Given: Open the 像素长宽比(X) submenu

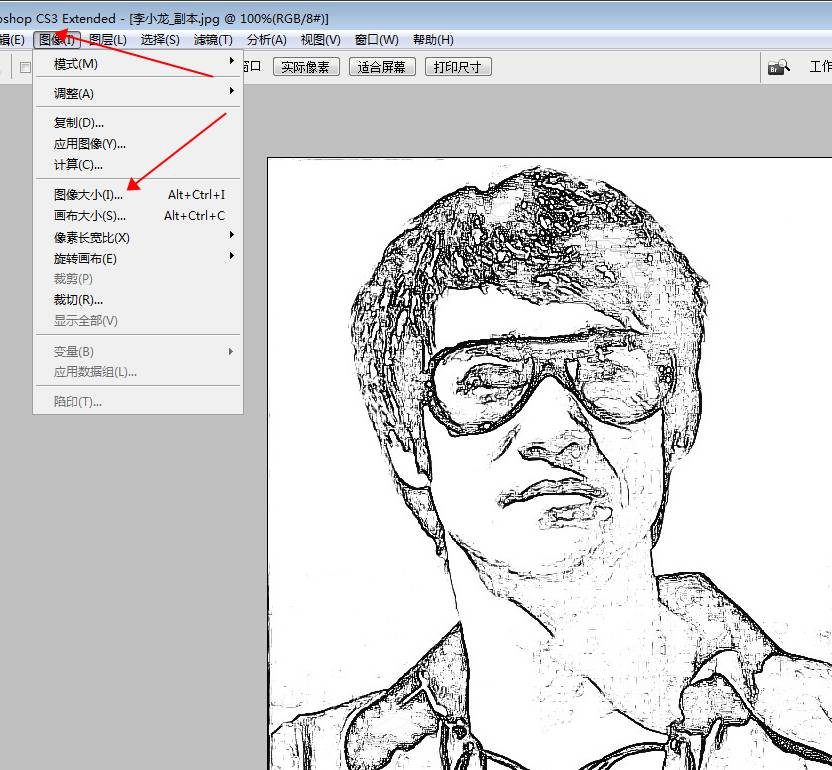Looking at the screenshot, I should click(92, 238).
